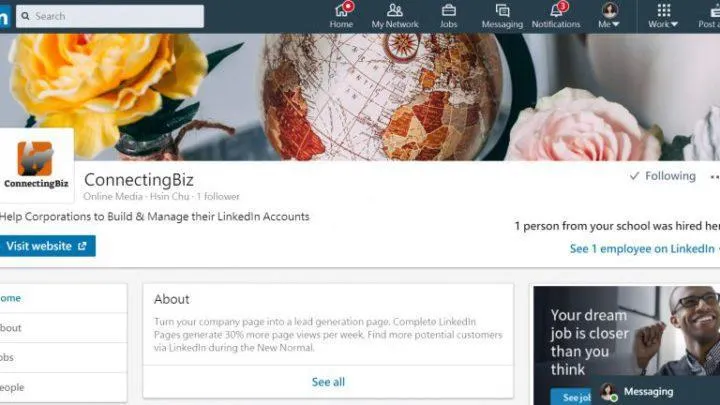Click the ConnectingBiz company logo
The width and height of the screenshot is (720, 405).
tap(36, 165)
